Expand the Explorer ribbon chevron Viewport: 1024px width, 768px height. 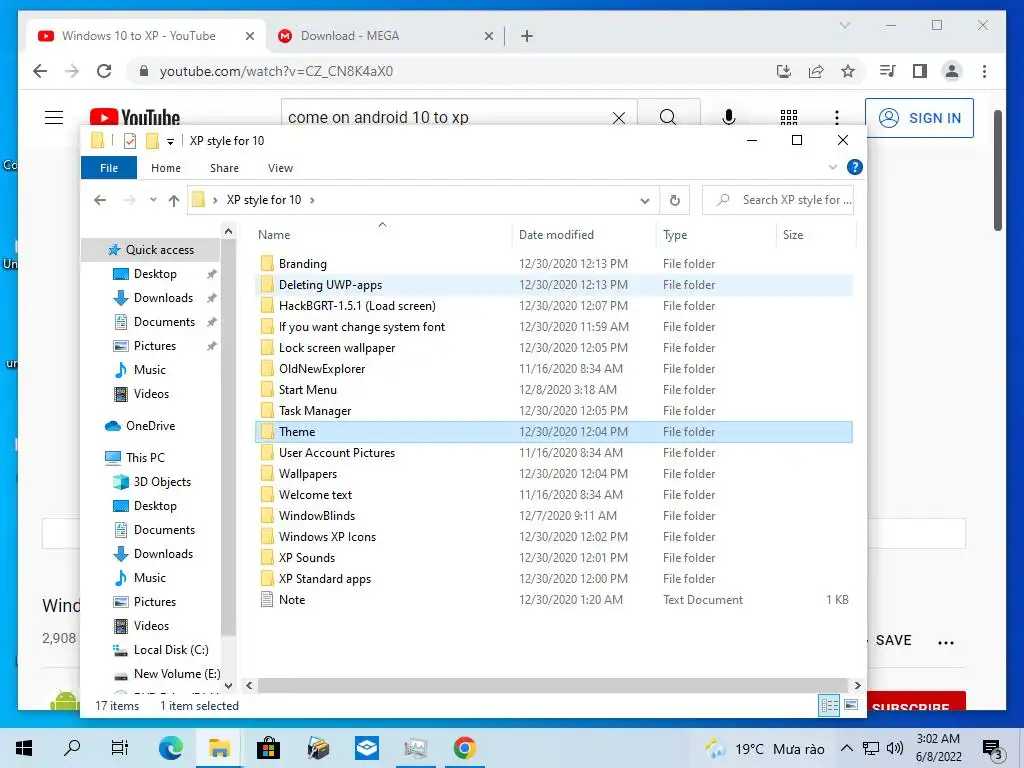point(833,167)
